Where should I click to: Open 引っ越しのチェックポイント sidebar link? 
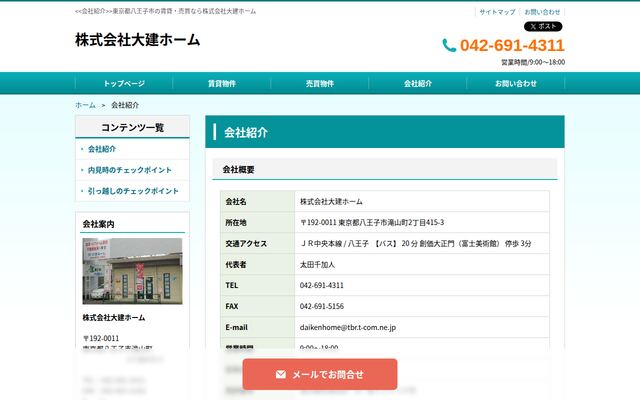click(x=133, y=191)
